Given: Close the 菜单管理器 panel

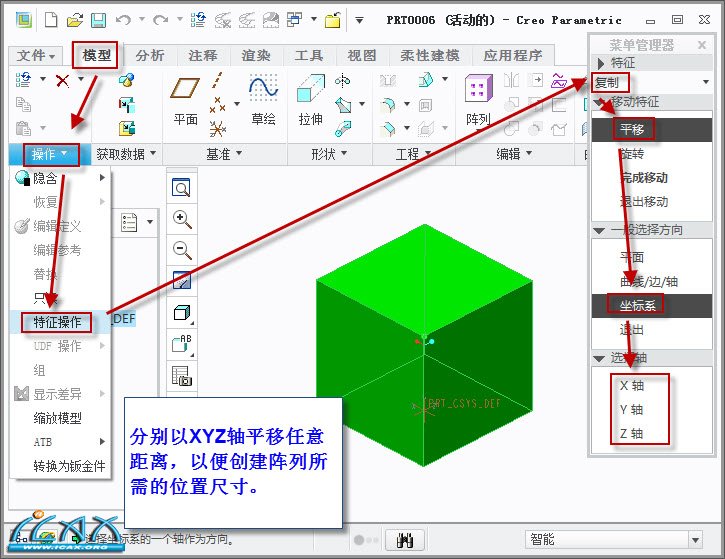Looking at the screenshot, I should pyautogui.click(x=702, y=45).
